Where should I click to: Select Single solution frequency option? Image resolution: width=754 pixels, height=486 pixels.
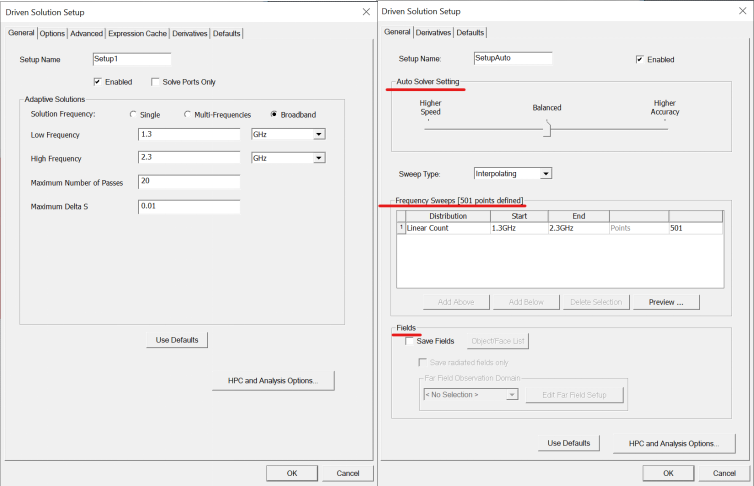[x=133, y=115]
